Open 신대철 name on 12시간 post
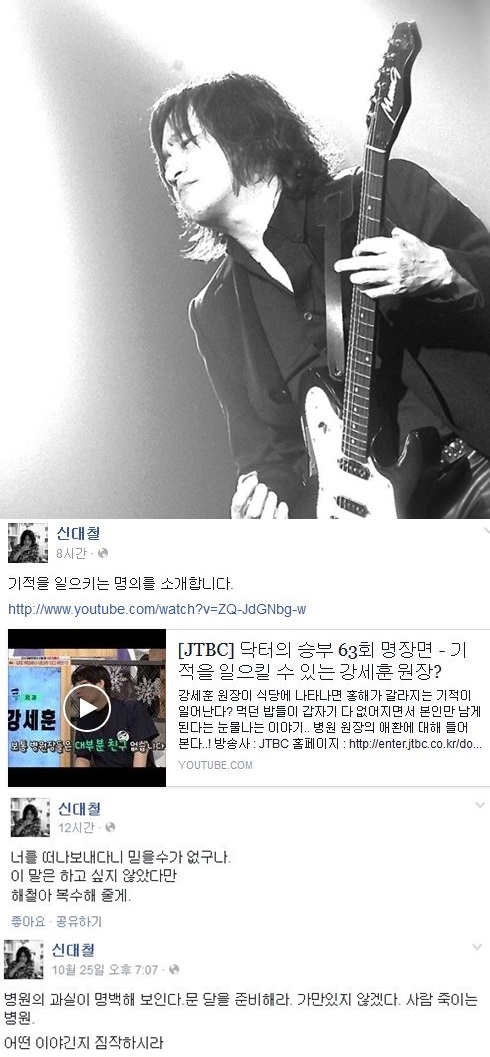The height and width of the screenshot is (1057, 490). (79, 808)
